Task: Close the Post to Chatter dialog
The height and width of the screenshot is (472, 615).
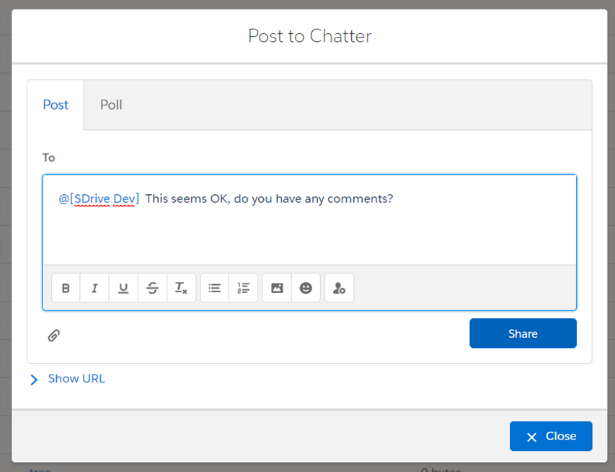Action: [x=551, y=436]
